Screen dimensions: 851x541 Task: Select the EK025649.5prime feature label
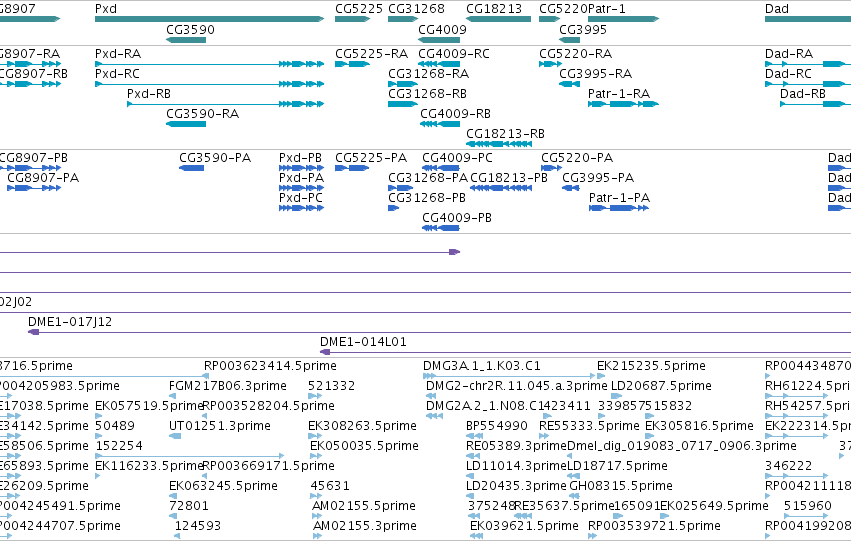point(714,506)
